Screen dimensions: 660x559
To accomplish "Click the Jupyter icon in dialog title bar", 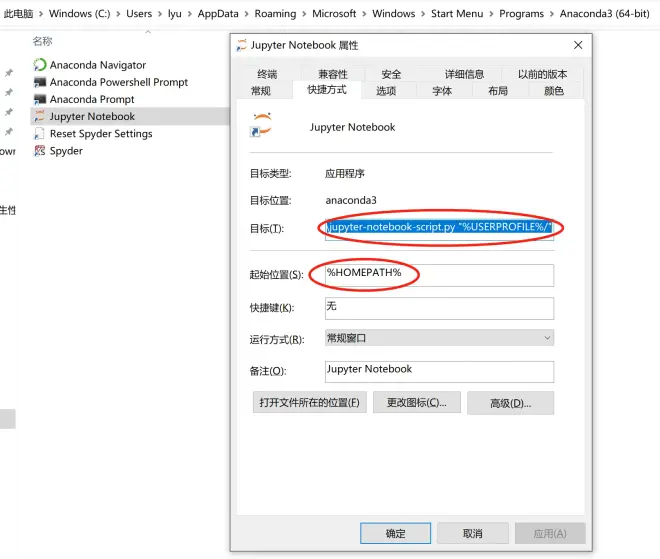I will pos(242,45).
